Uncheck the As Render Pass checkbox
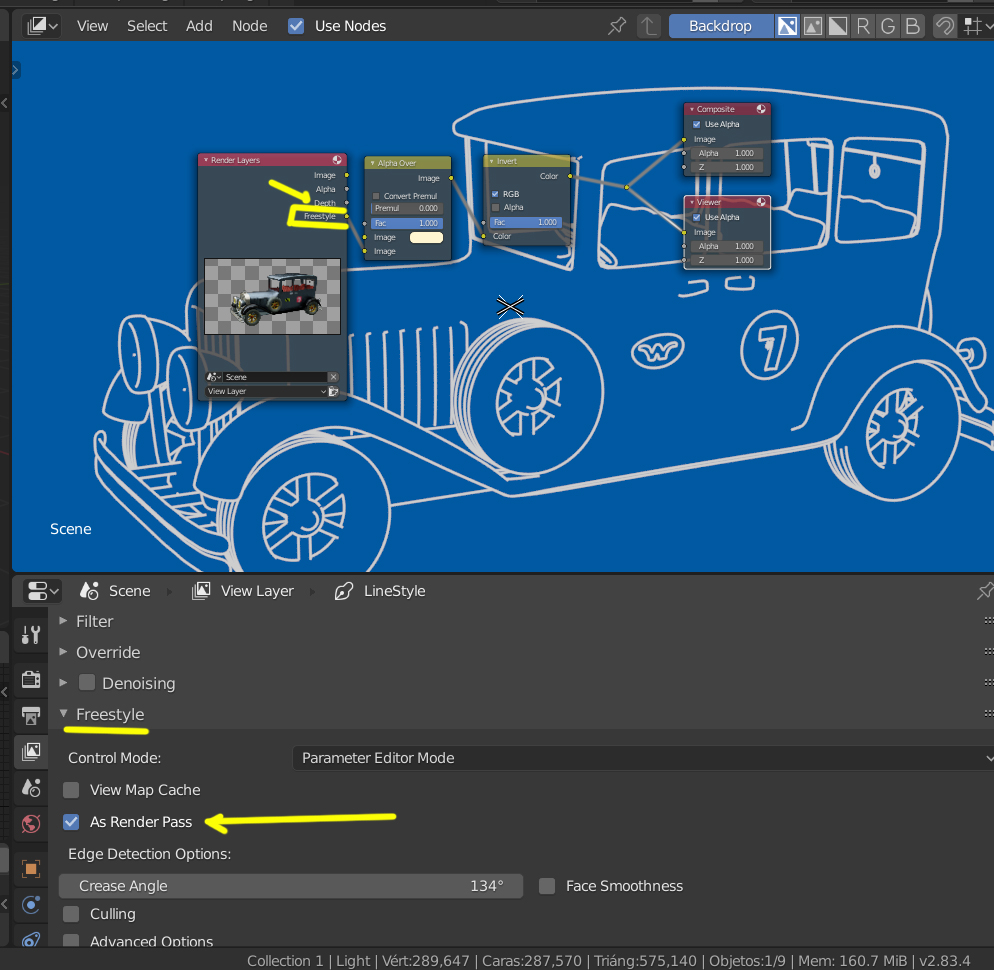This screenshot has width=994, height=970. (x=71, y=822)
